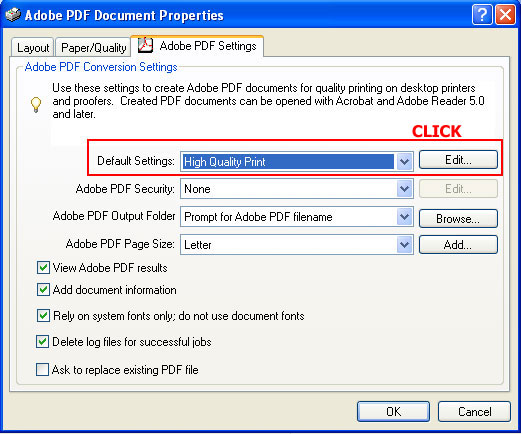Click the Add button for page size
Screen dimensions: 521x434
coord(458,245)
